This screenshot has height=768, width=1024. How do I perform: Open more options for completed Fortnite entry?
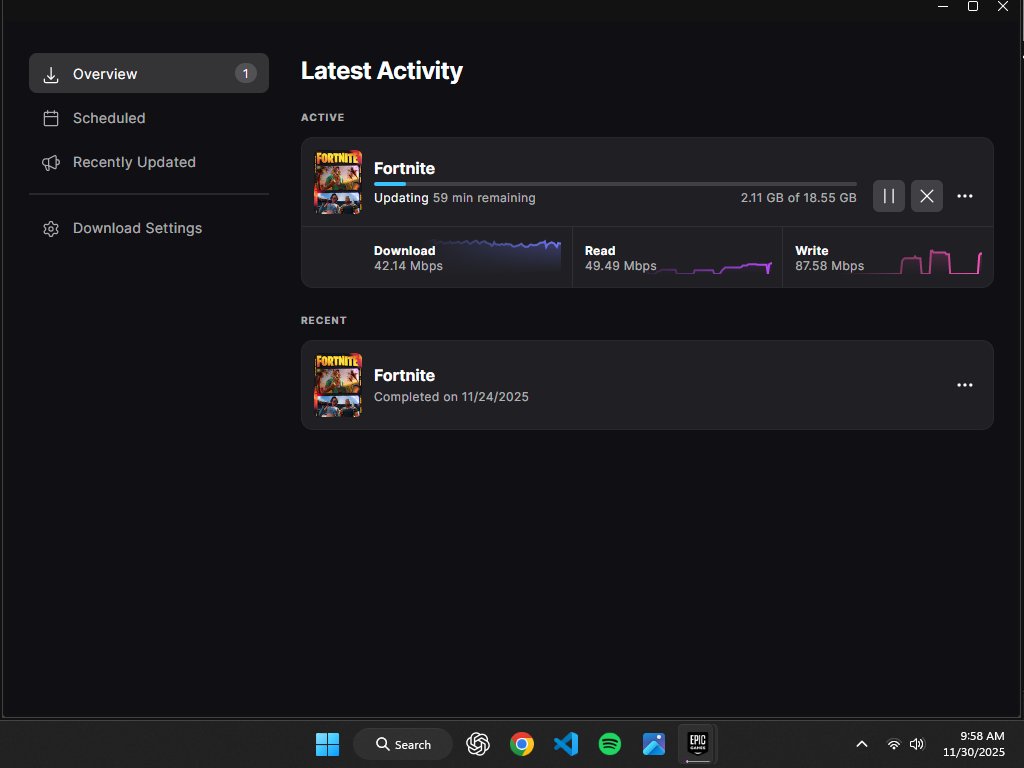coord(965,385)
